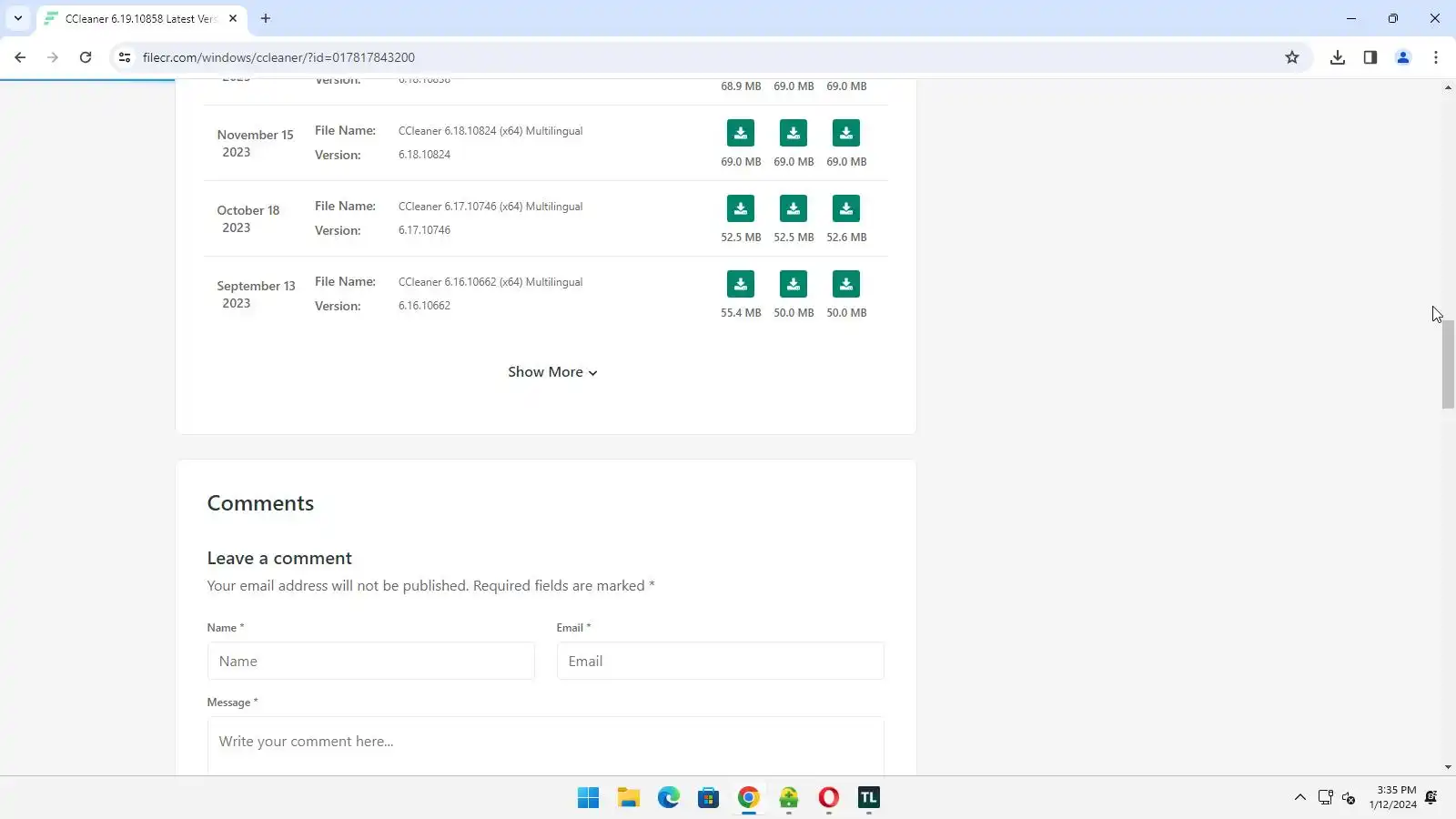Close the CCleaner 6.19.10858 tab
The height and width of the screenshot is (819, 1456).
tap(233, 18)
